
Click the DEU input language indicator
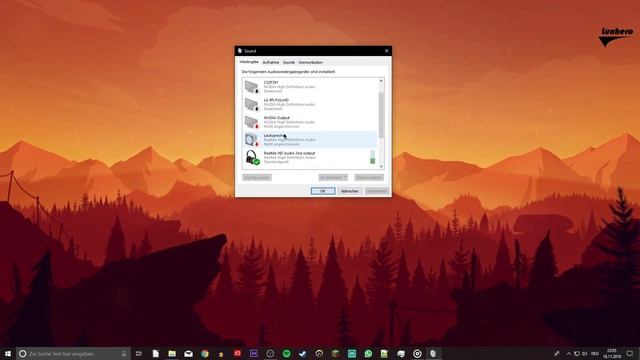coord(595,354)
